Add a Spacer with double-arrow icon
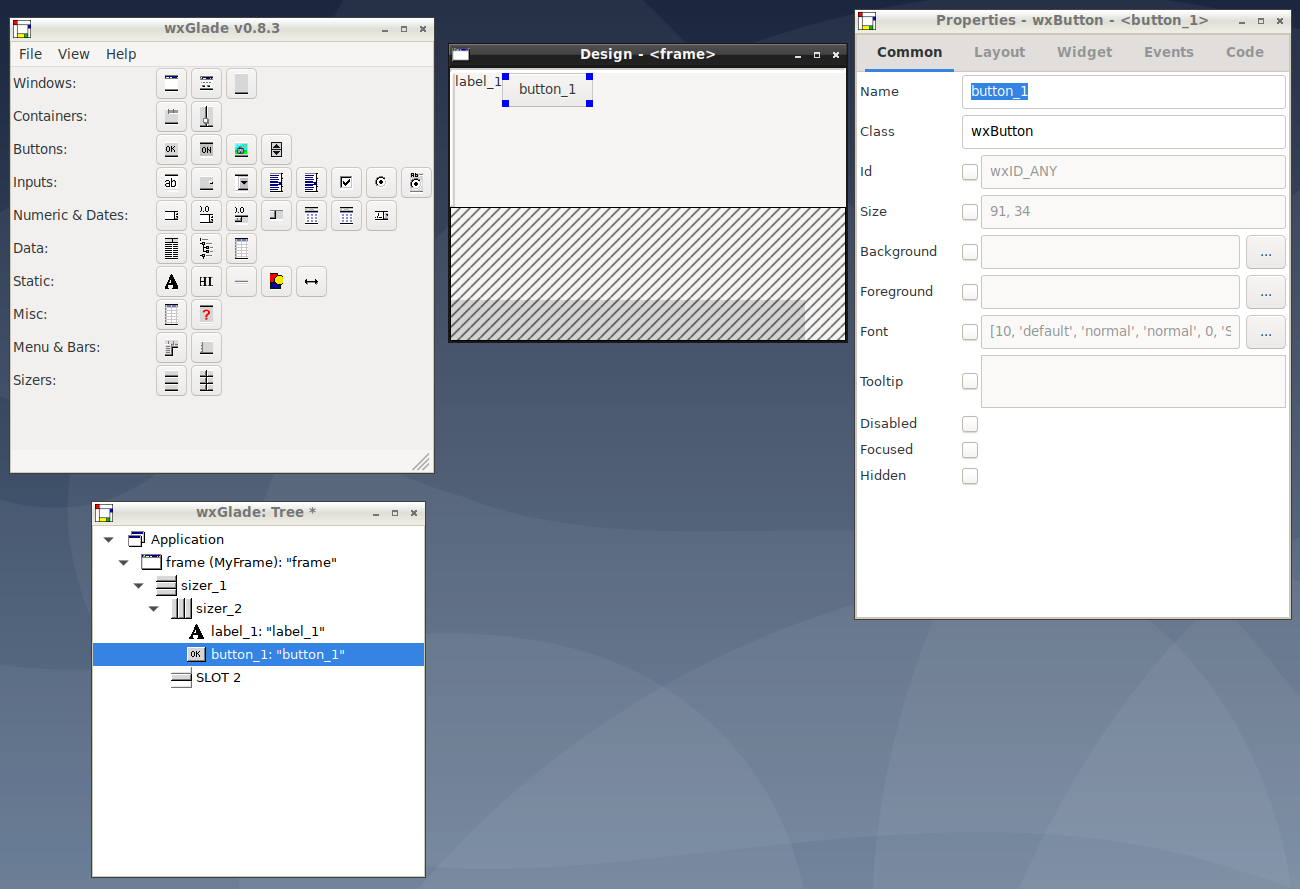Viewport: 1300px width, 889px height. [x=312, y=282]
